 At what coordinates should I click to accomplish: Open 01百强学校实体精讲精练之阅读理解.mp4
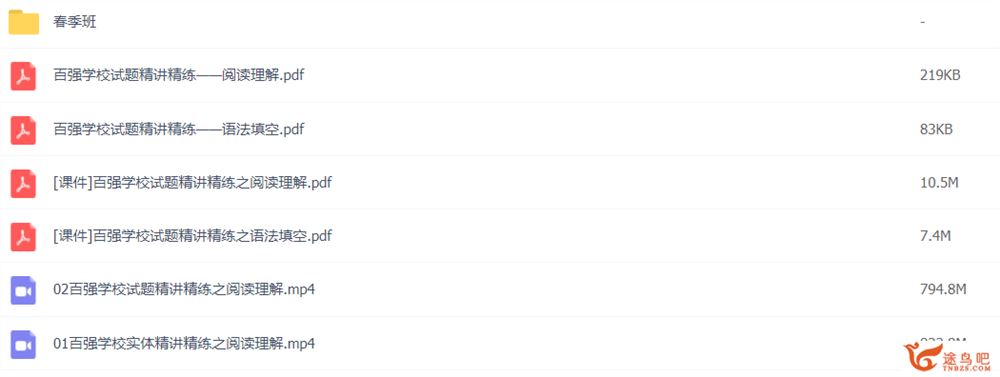coord(184,344)
